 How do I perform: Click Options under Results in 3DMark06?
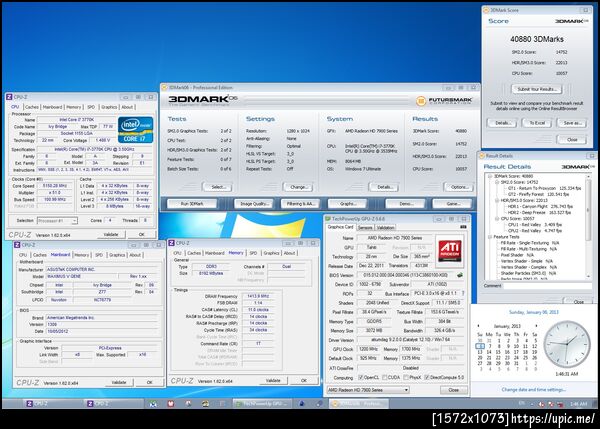458,187
